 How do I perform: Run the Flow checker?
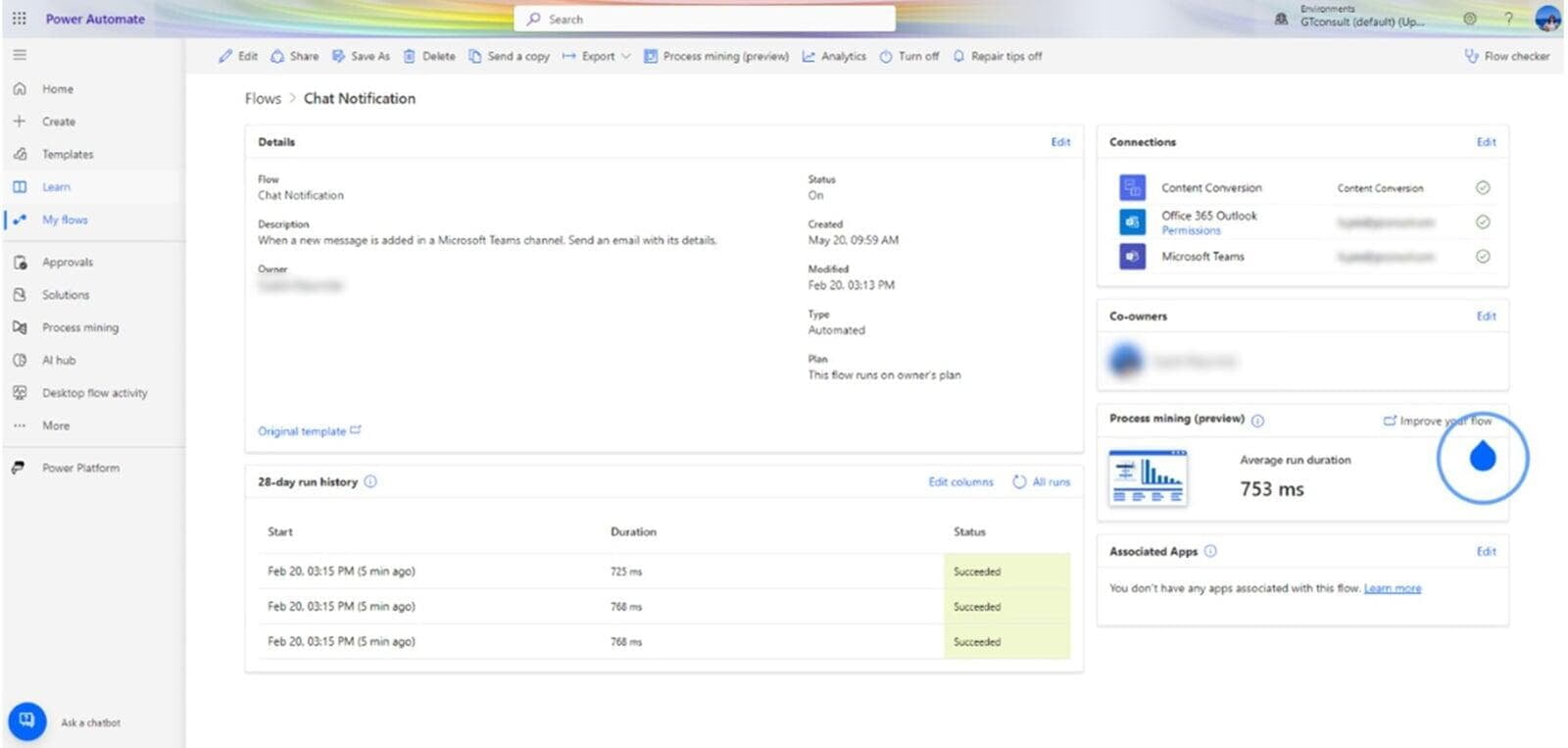1507,56
